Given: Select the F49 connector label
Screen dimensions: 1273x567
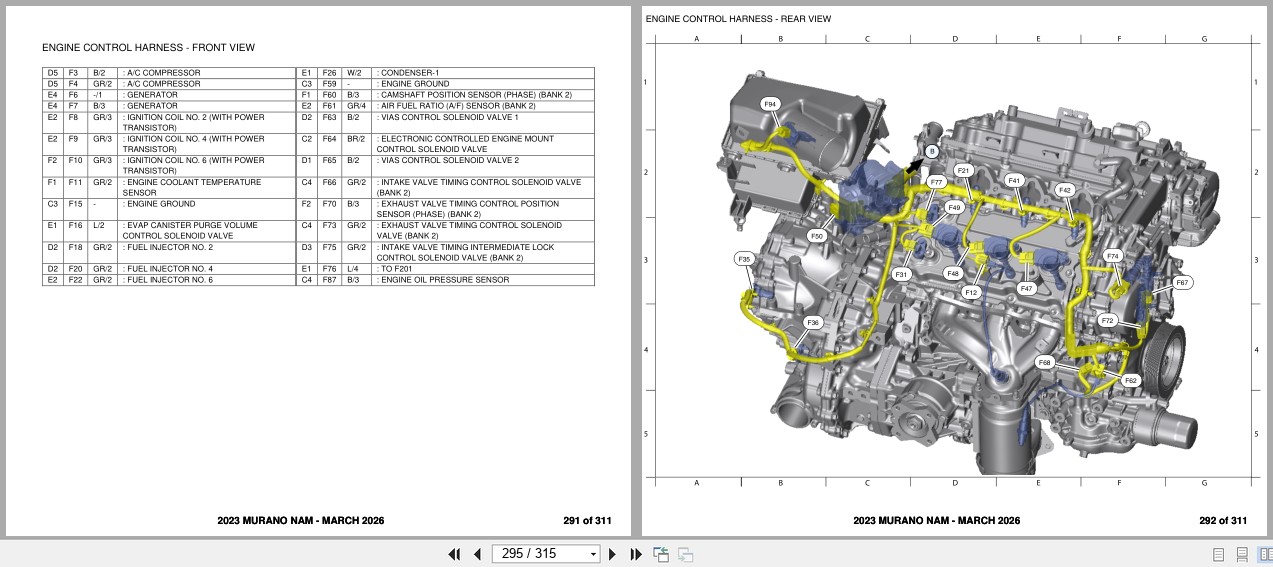Looking at the screenshot, I should coord(954,208).
